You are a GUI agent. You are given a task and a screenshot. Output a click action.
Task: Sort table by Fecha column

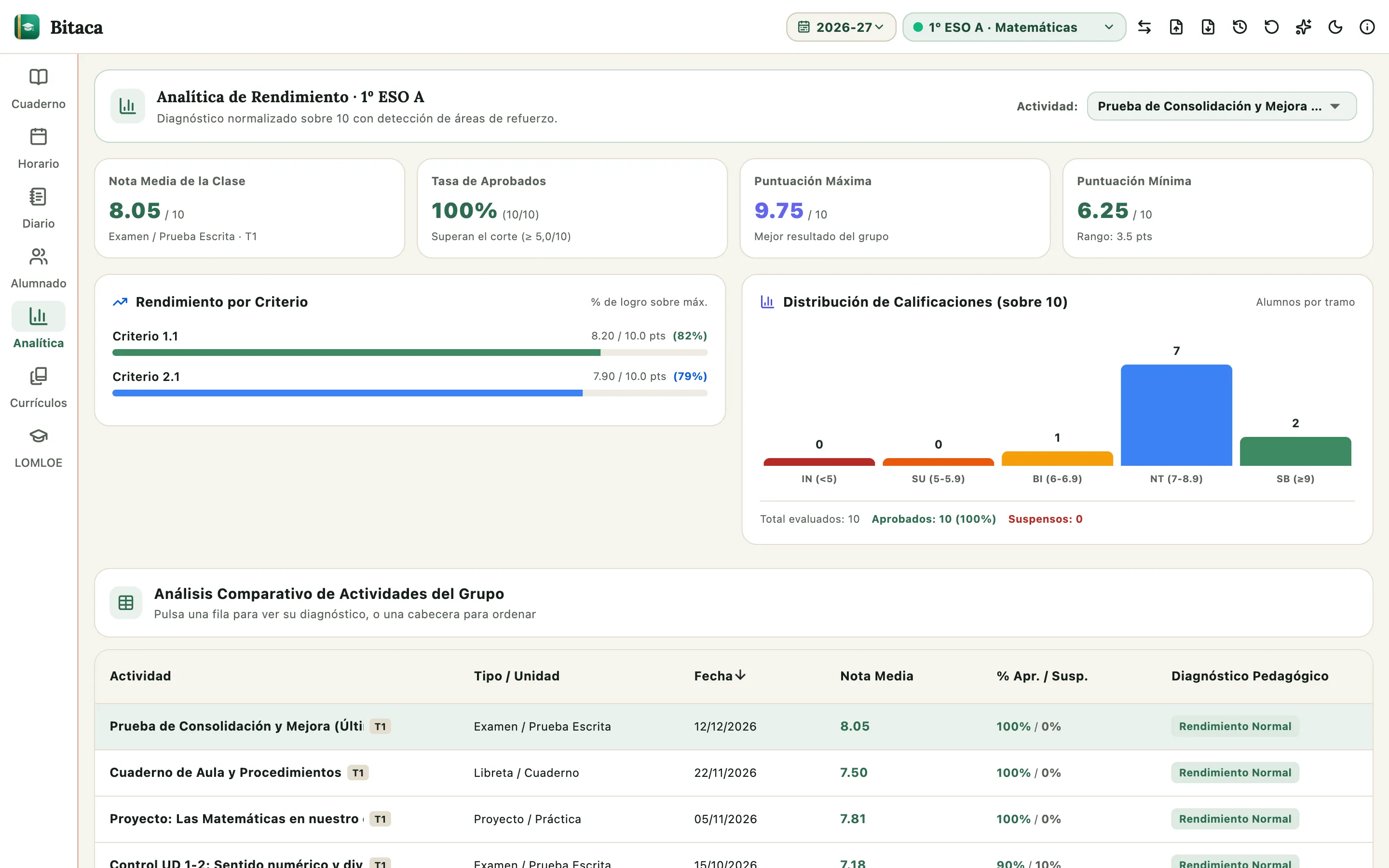pyautogui.click(x=720, y=676)
